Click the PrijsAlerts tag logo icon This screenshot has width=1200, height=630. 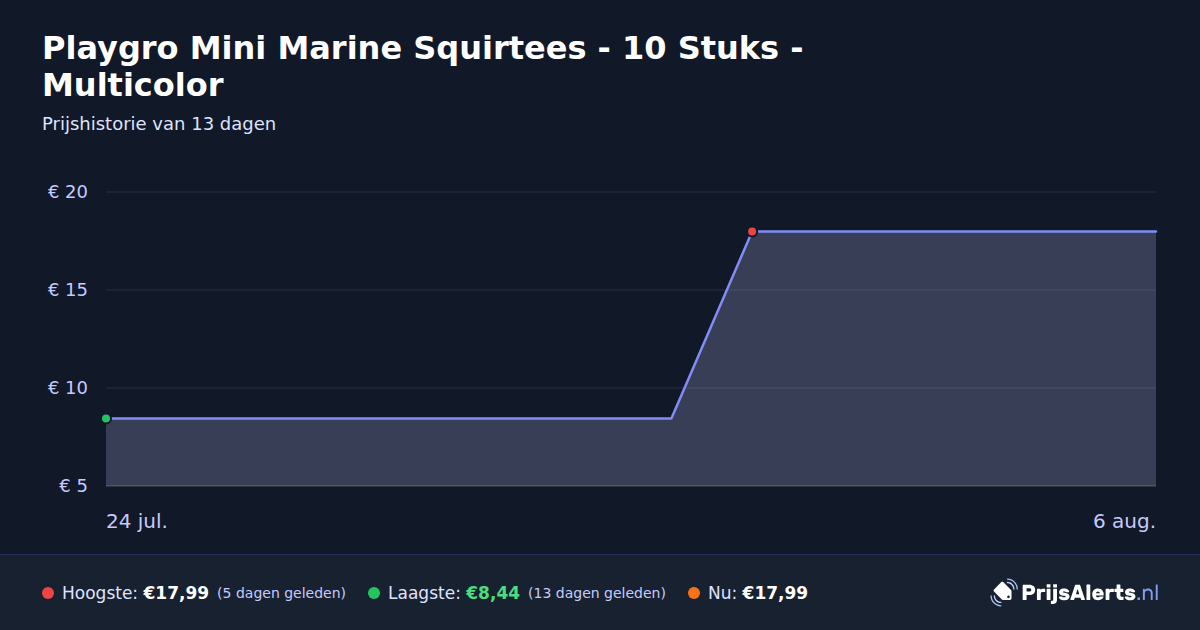coord(1003,592)
